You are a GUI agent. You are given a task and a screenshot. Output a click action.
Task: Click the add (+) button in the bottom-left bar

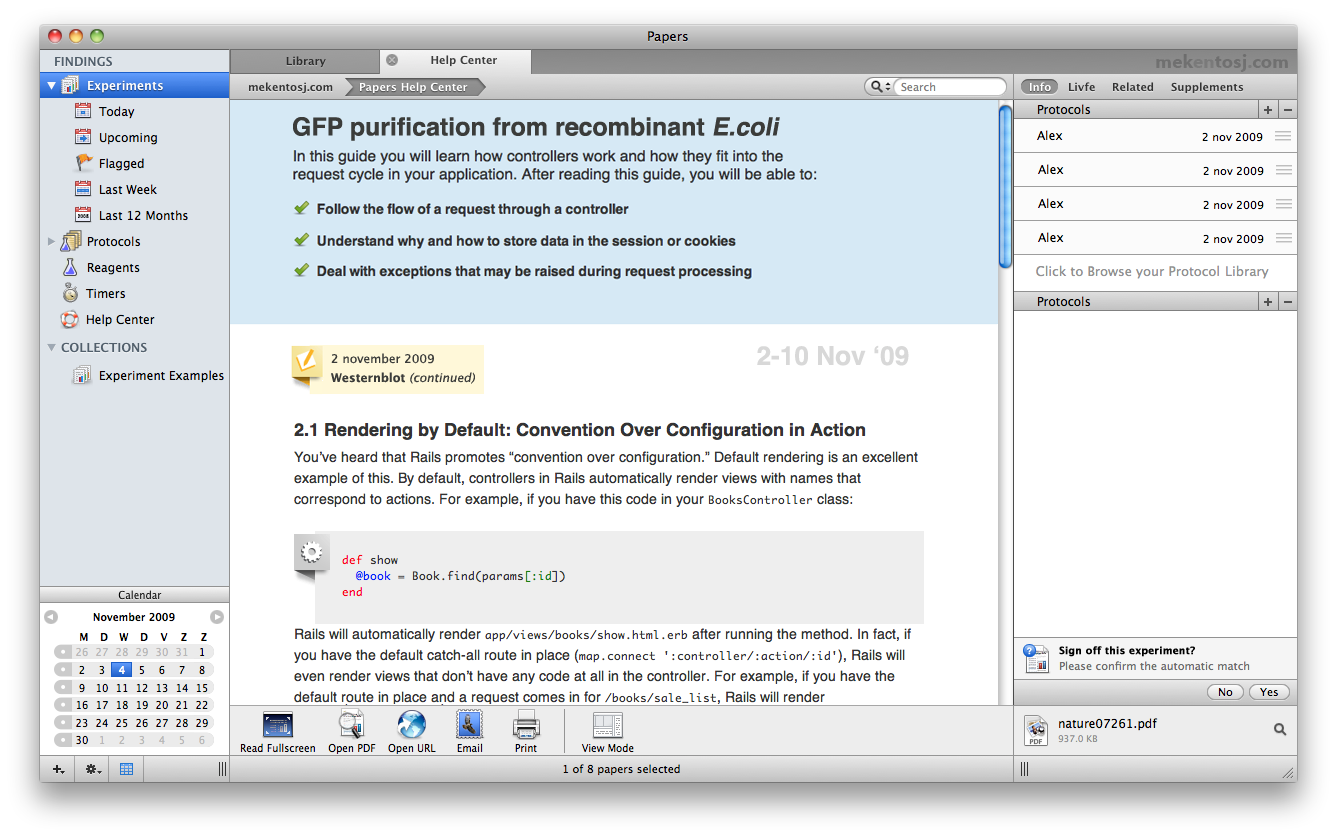pos(58,769)
